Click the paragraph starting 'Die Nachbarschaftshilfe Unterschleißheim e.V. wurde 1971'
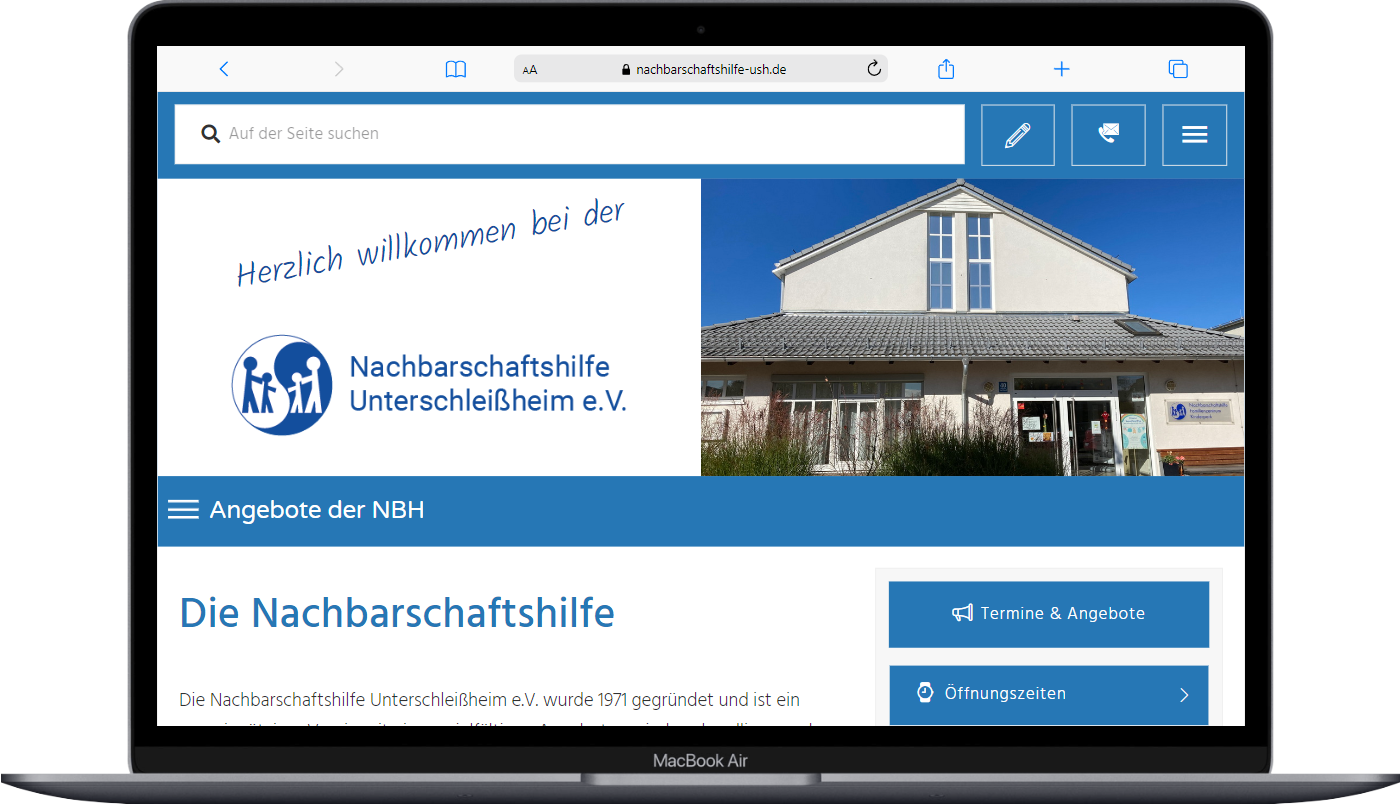This screenshot has height=804, width=1400. click(x=500, y=708)
